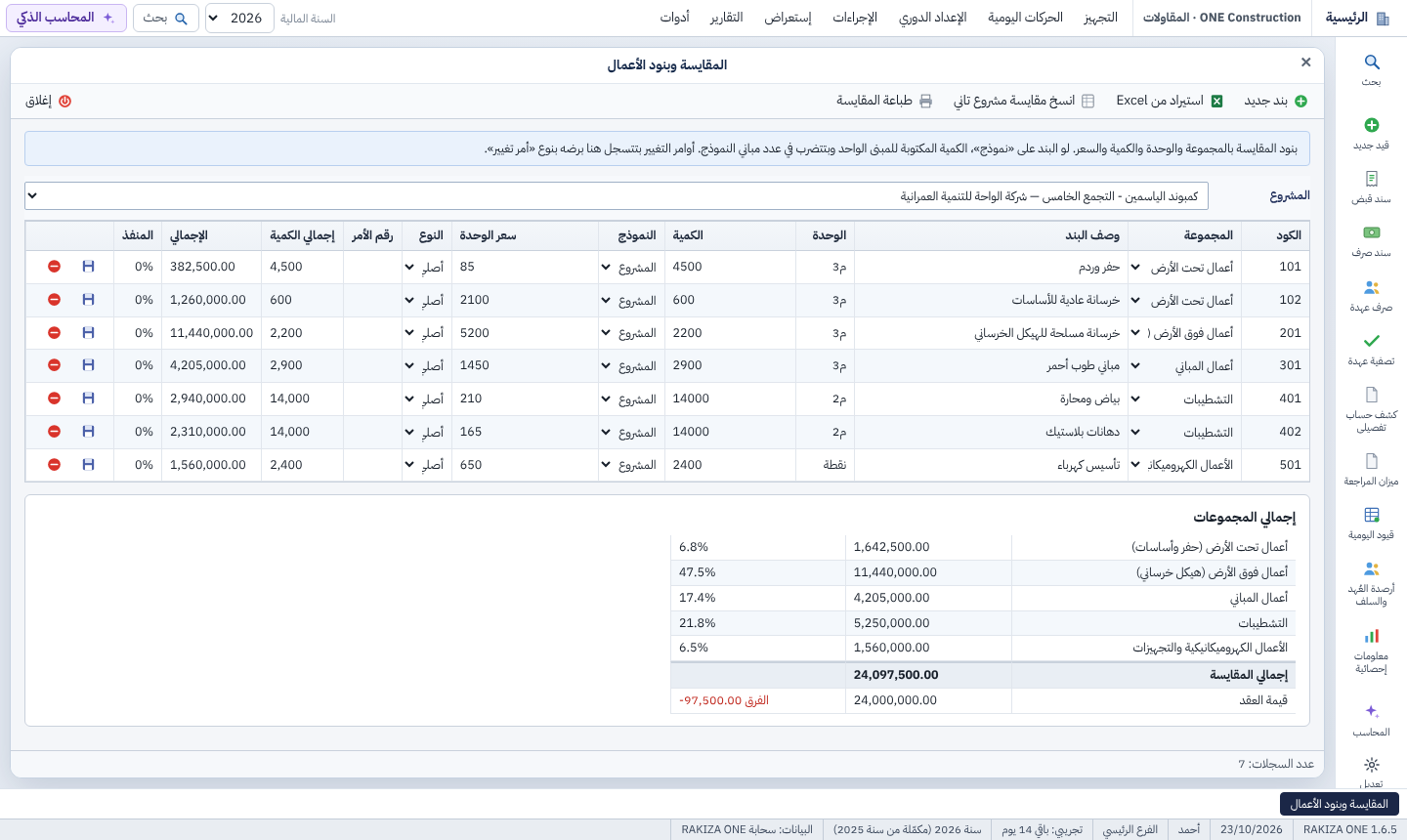
Task: Open the الحركات اليومية menu
Action: 1025,18
